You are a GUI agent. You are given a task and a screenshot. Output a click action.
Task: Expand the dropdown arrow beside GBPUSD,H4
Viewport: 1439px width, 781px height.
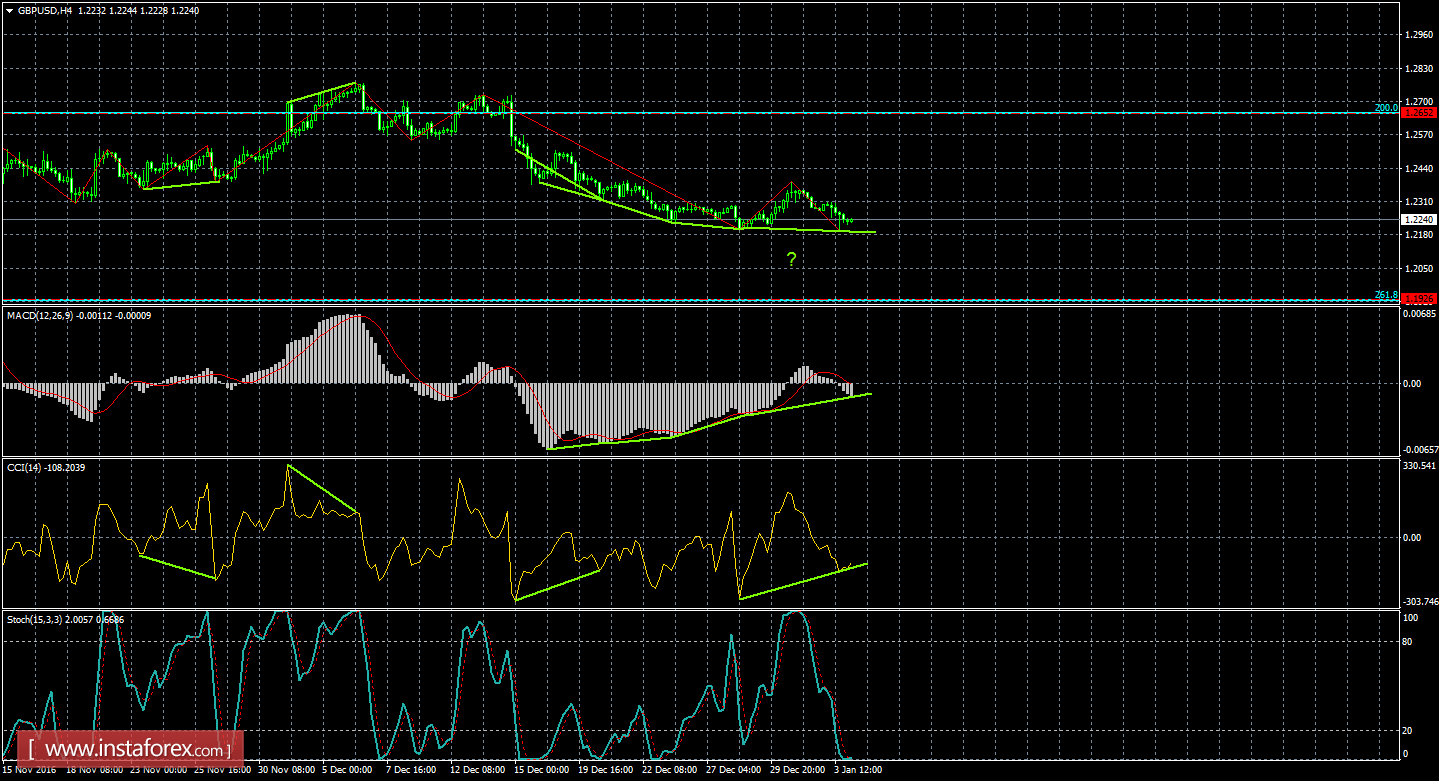coord(10,9)
